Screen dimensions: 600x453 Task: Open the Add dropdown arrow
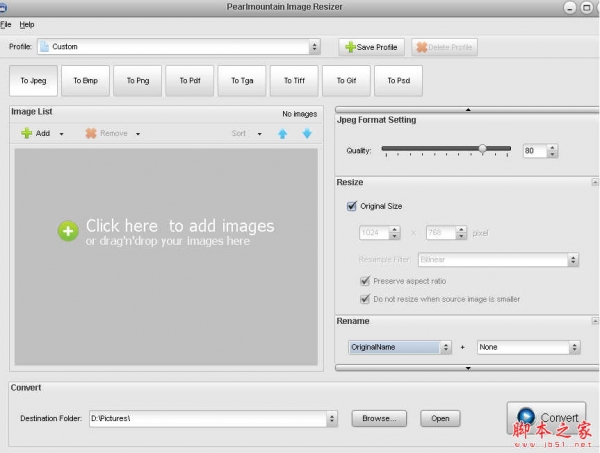[x=62, y=134]
